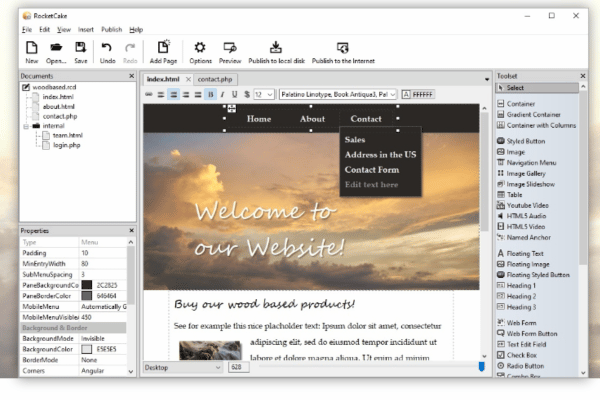Collapse the internal folder
This screenshot has width=600, height=400.
(26, 126)
